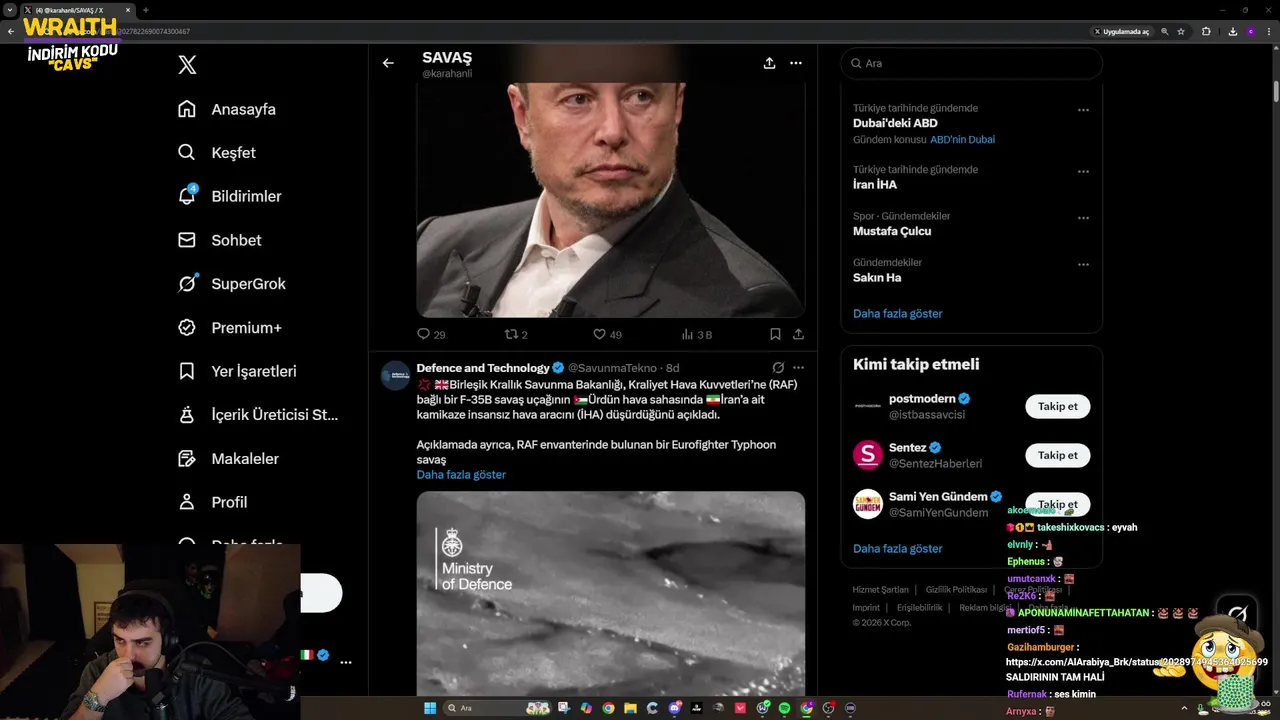Follow Sentez with Takip et button

click(x=1057, y=455)
